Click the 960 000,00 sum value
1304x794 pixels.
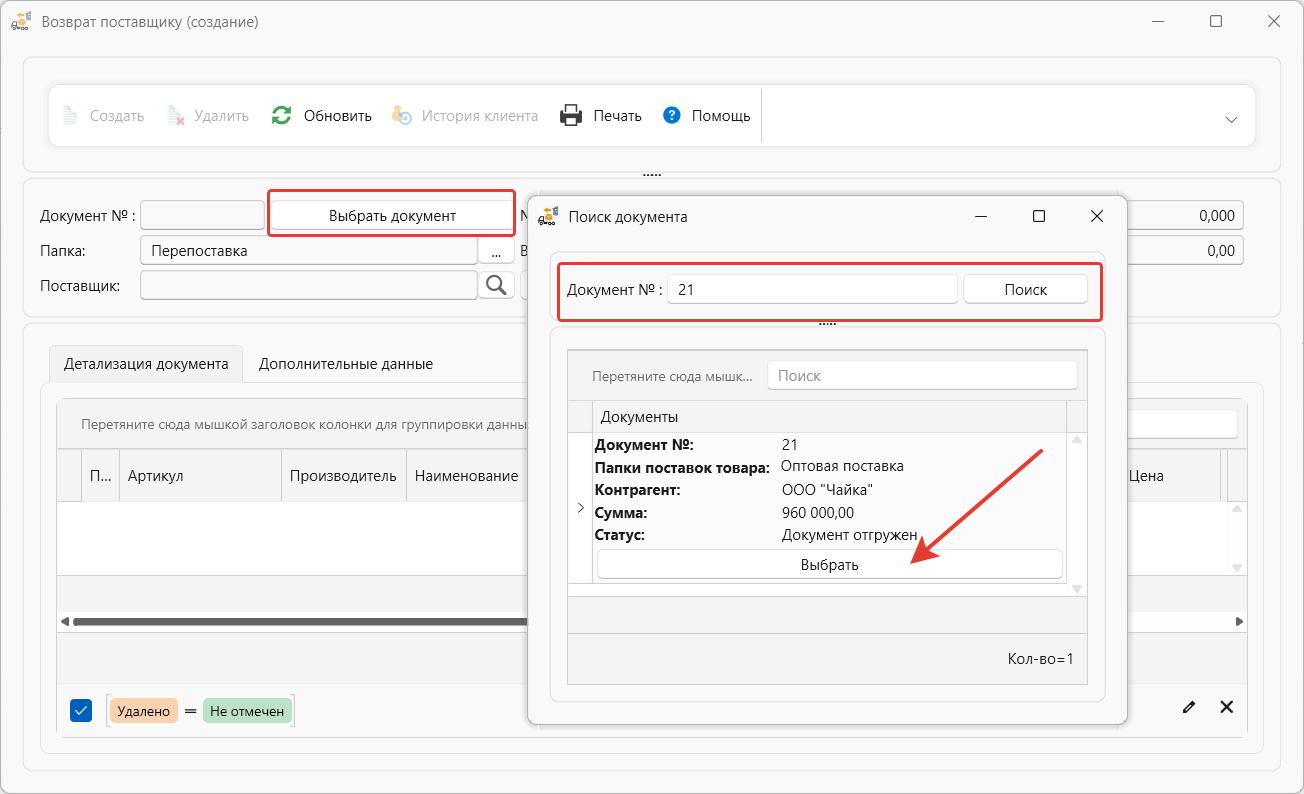817,513
